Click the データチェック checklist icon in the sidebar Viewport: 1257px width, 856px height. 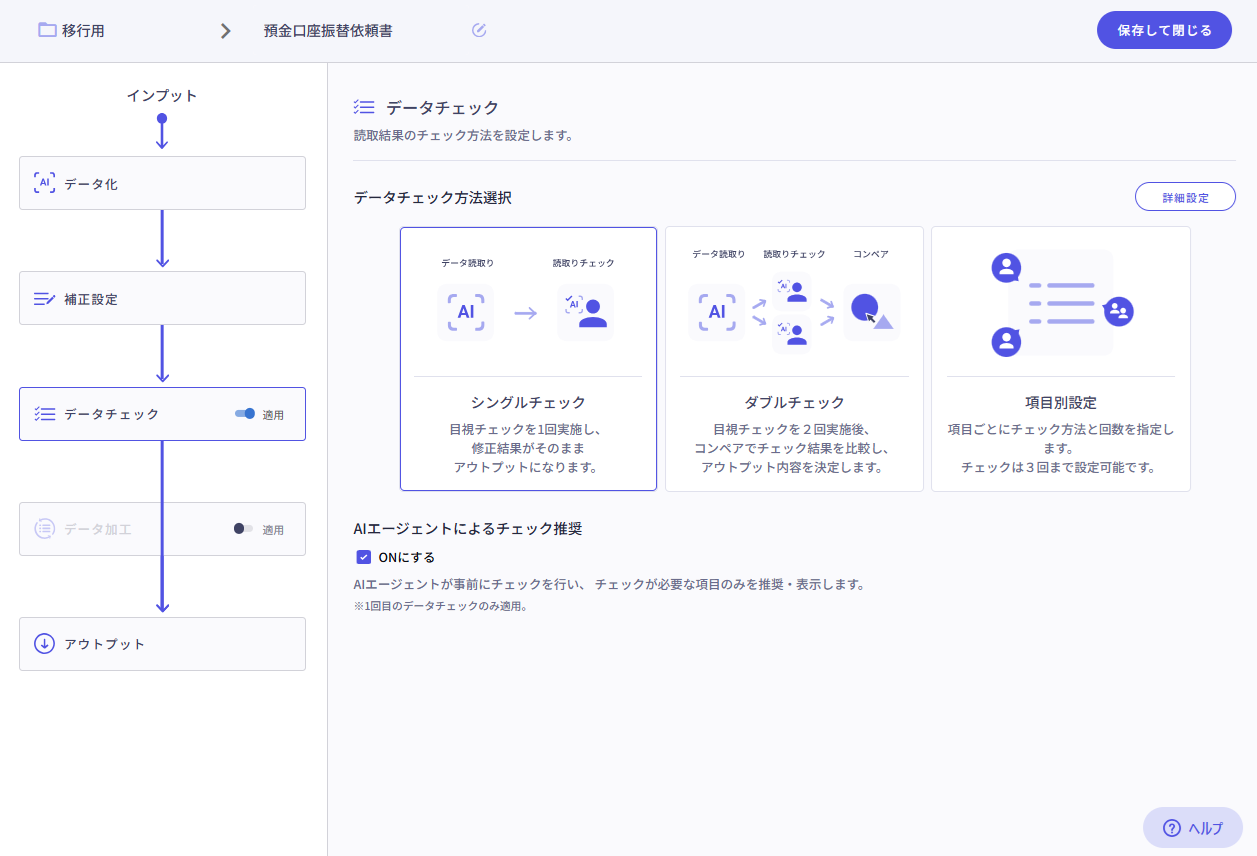click(47, 414)
